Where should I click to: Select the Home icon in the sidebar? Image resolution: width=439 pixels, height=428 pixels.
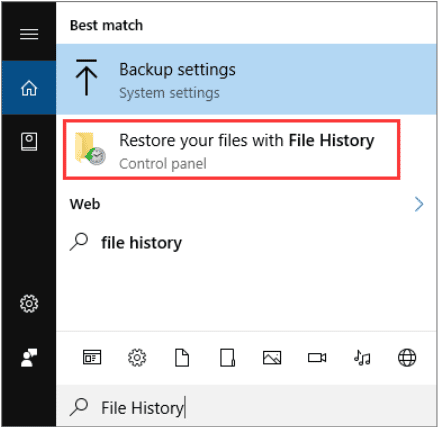click(x=29, y=88)
